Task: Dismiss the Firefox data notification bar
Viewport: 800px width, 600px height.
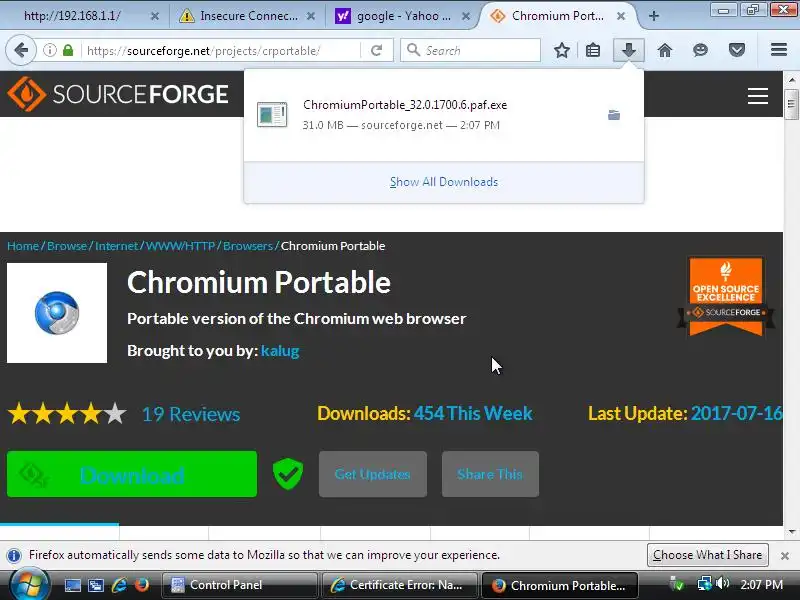Action: coord(785,556)
